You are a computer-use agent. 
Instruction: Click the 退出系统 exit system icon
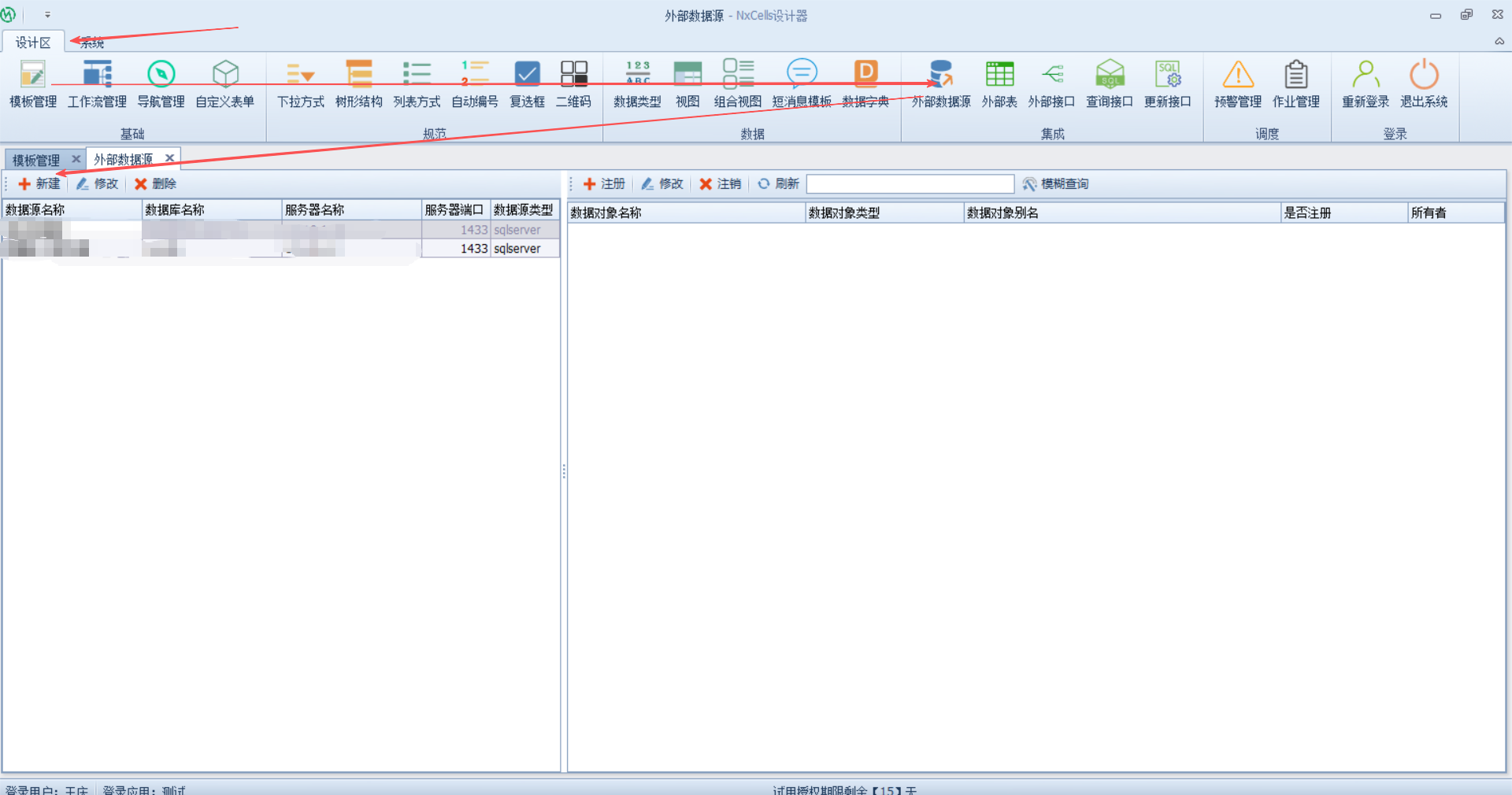(x=1423, y=83)
